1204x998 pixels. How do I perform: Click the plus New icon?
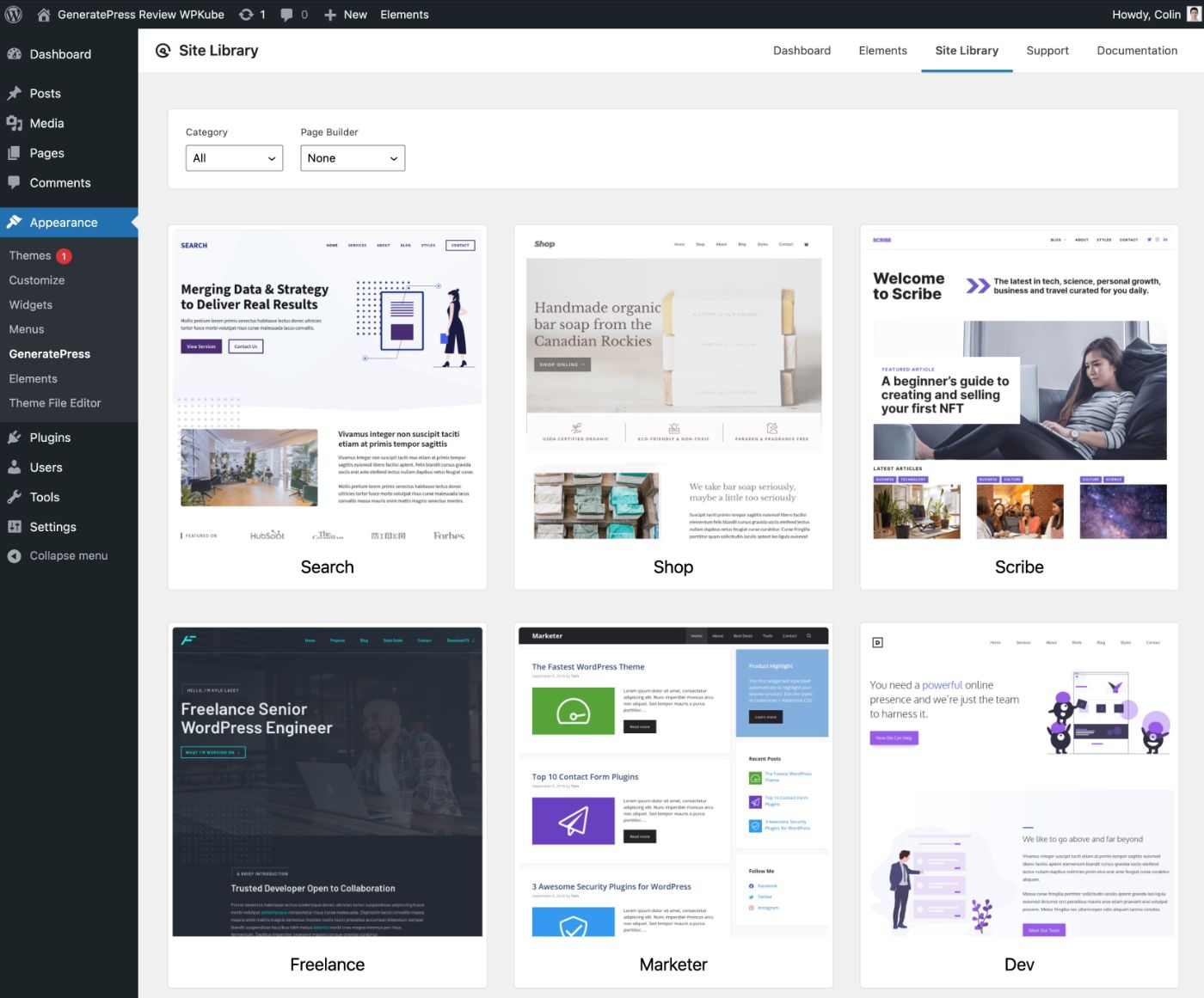(330, 15)
